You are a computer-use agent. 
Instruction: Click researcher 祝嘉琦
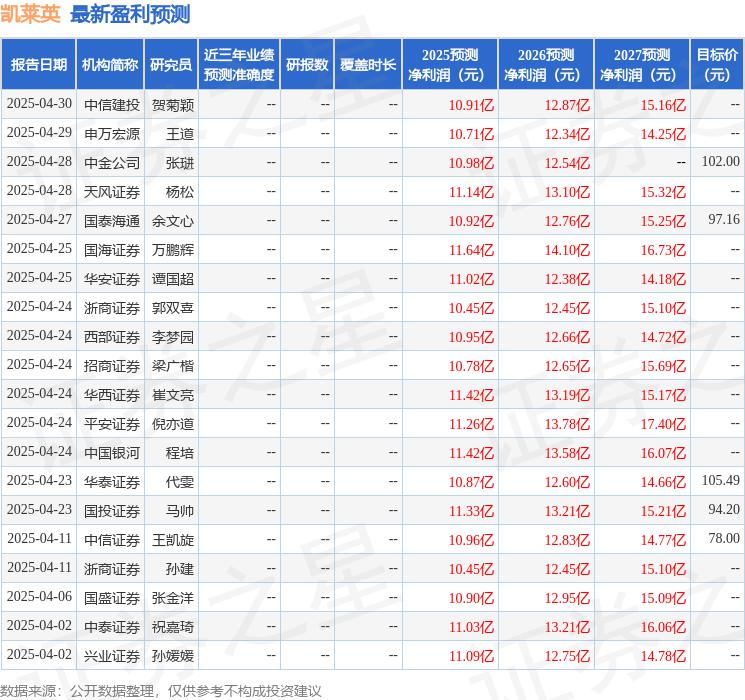point(173,627)
